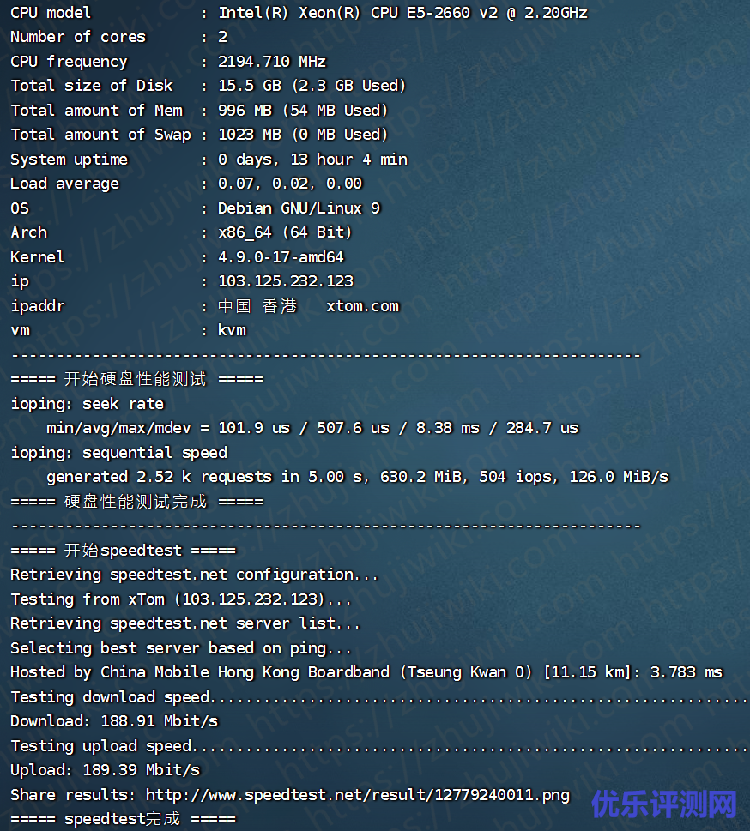750x831 pixels.
Task: Click the Download 188.91 Mbit/s line
Action: tap(114, 721)
